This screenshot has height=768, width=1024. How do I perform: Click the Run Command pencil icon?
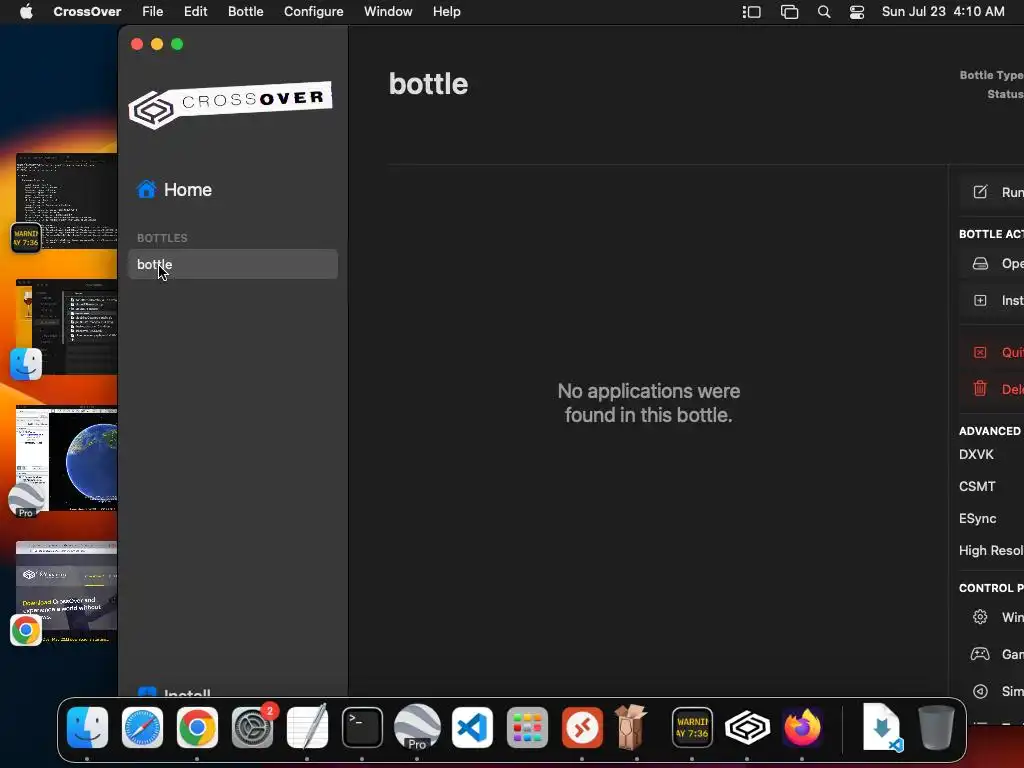coord(980,192)
